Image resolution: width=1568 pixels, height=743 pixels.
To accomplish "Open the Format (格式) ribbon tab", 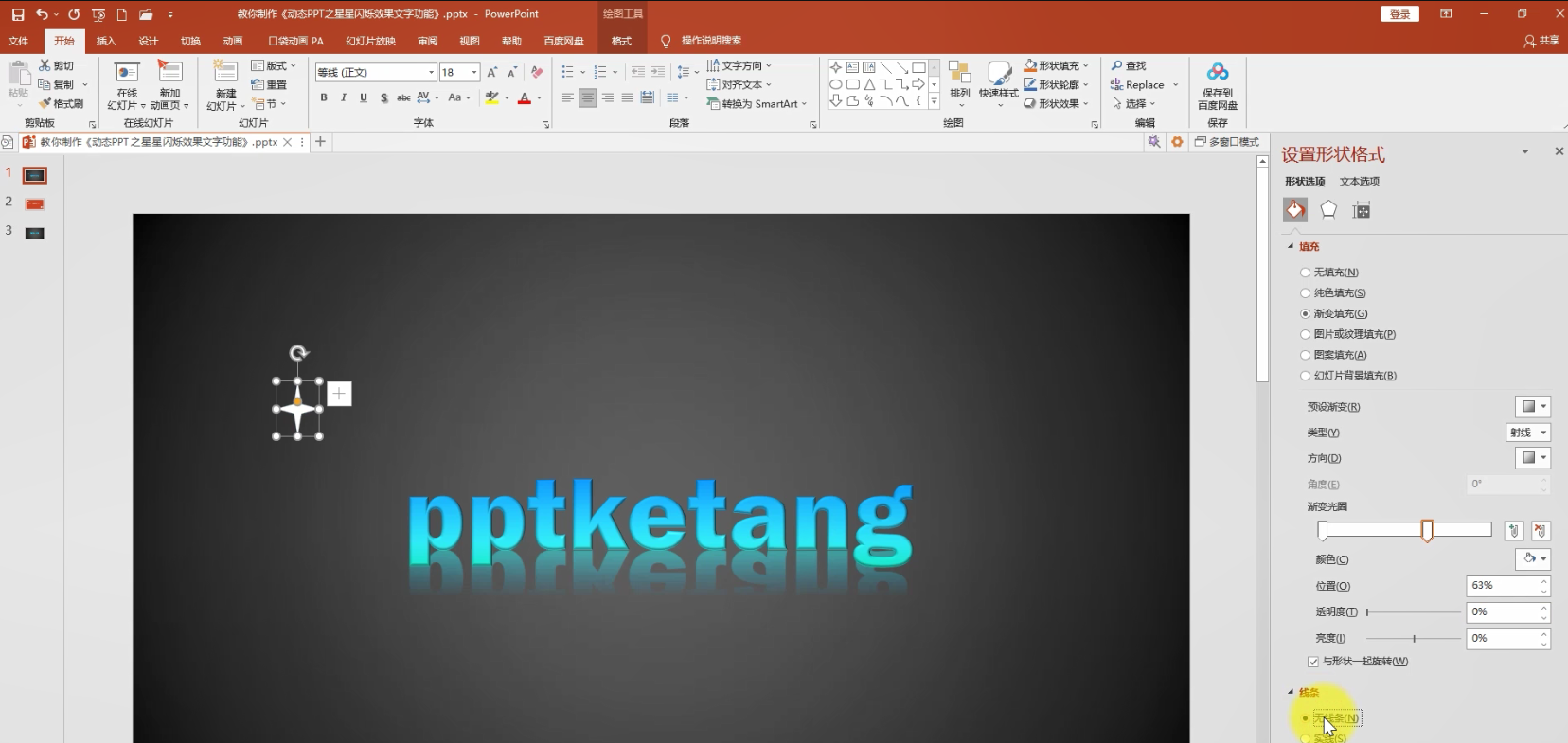I will tap(621, 41).
